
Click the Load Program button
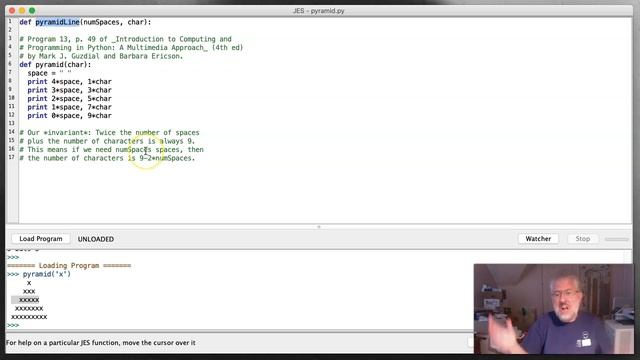click(41, 239)
